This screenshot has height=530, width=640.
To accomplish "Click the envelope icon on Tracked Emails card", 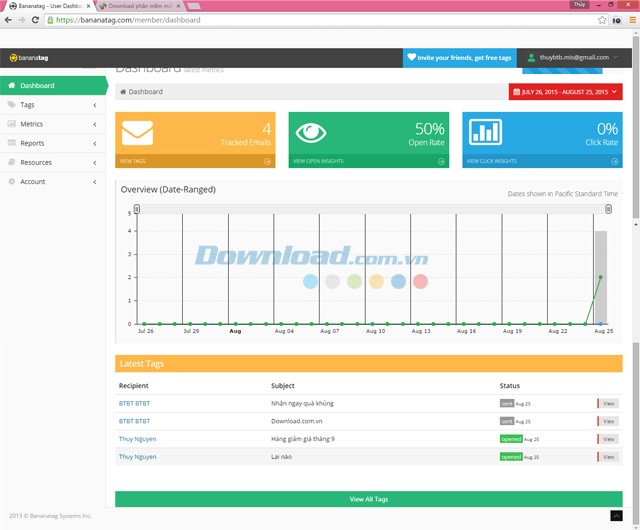I will click(137, 133).
